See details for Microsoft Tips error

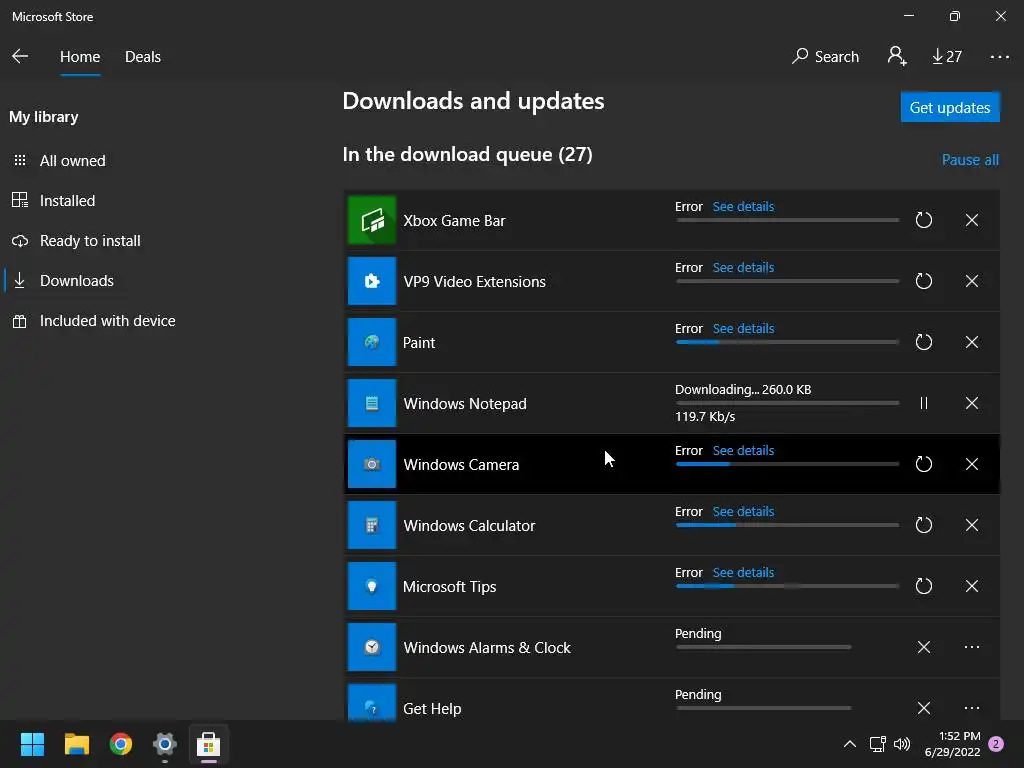click(743, 573)
